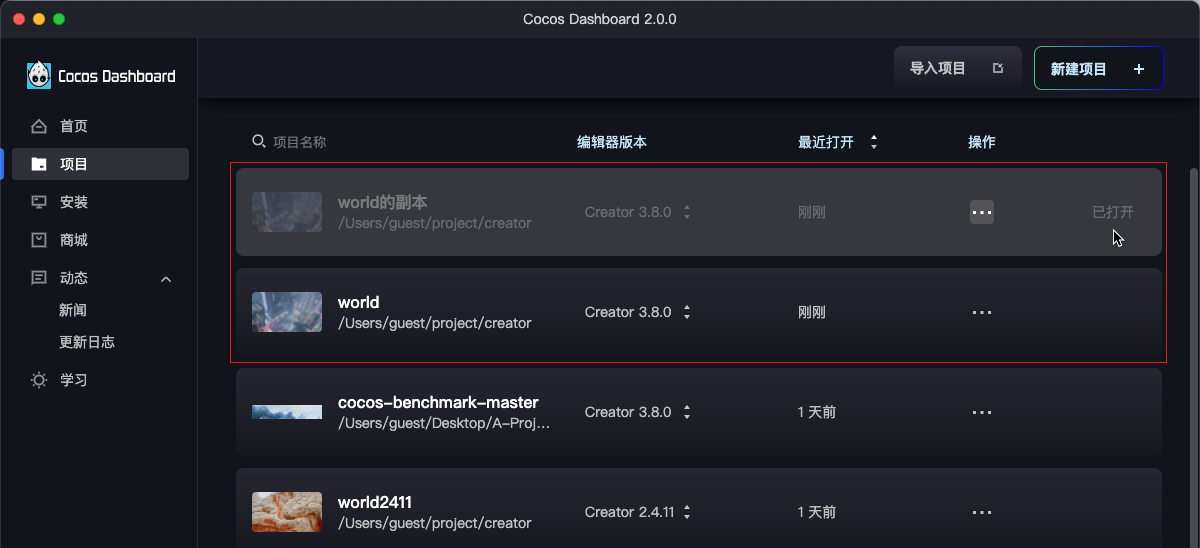Collapse the 动态 sidebar section
The image size is (1200, 548).
pos(166,279)
